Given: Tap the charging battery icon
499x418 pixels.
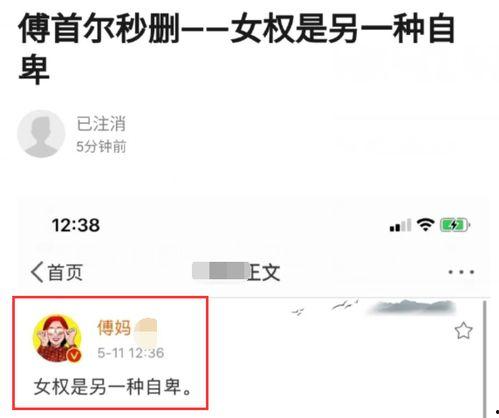Looking at the screenshot, I should (x=455, y=225).
